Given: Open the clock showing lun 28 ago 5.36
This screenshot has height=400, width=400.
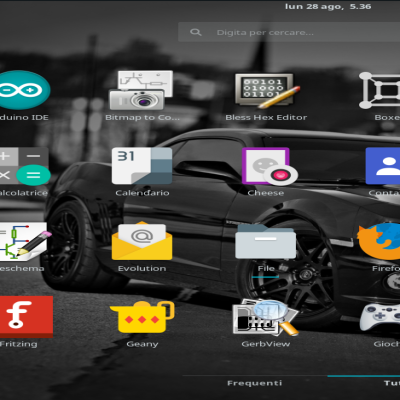Looking at the screenshot, I should 328,7.
